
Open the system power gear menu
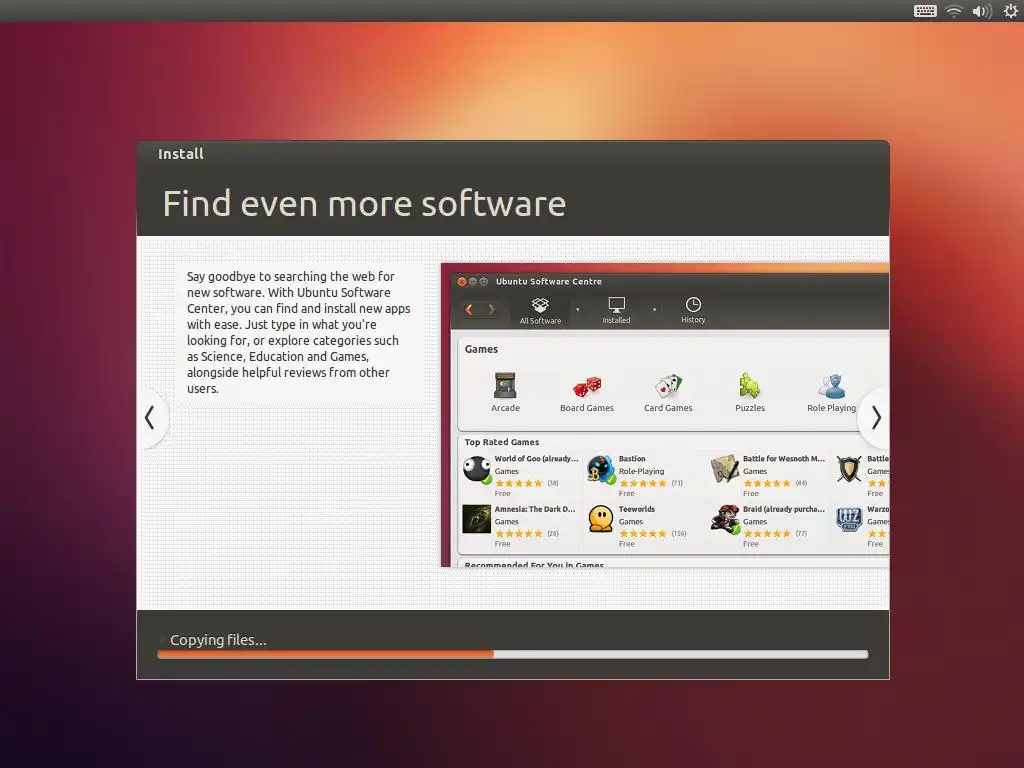coord(1010,11)
